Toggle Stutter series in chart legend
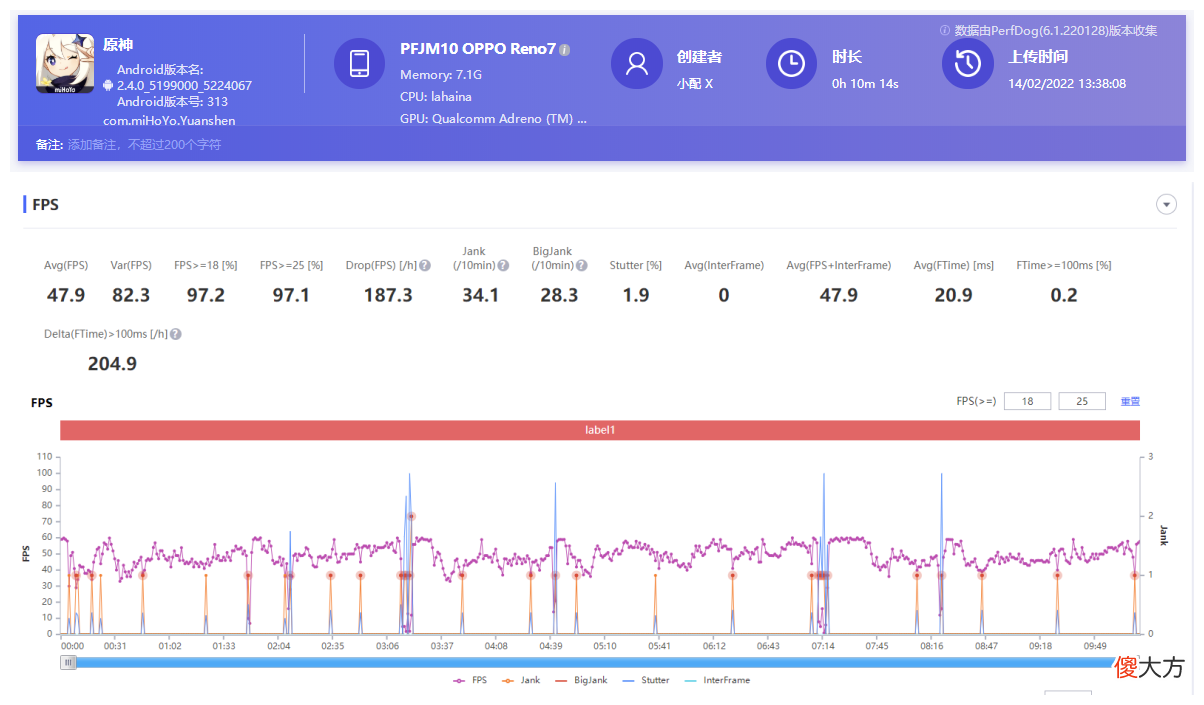 pos(644,680)
